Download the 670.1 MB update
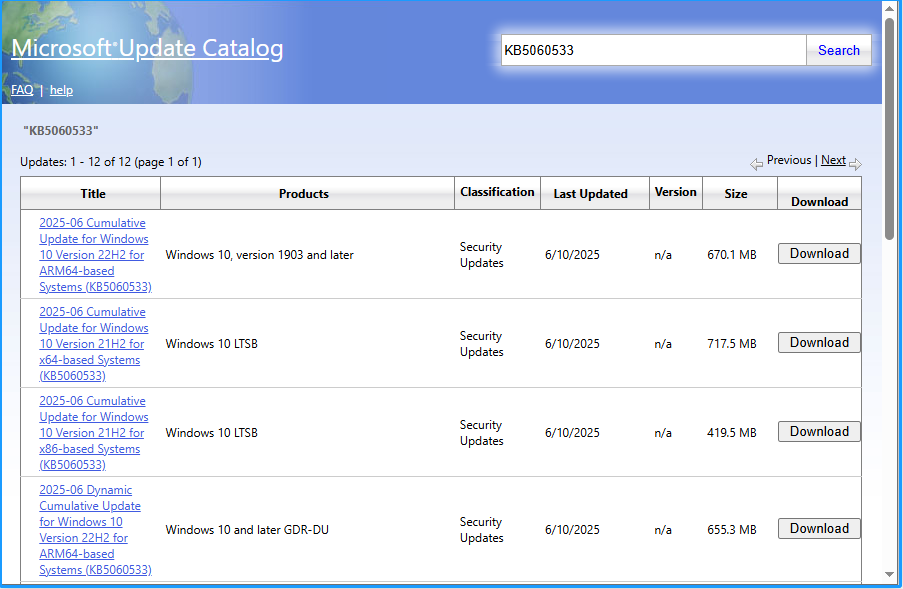Screen dimensions: 903x589 point(819,253)
